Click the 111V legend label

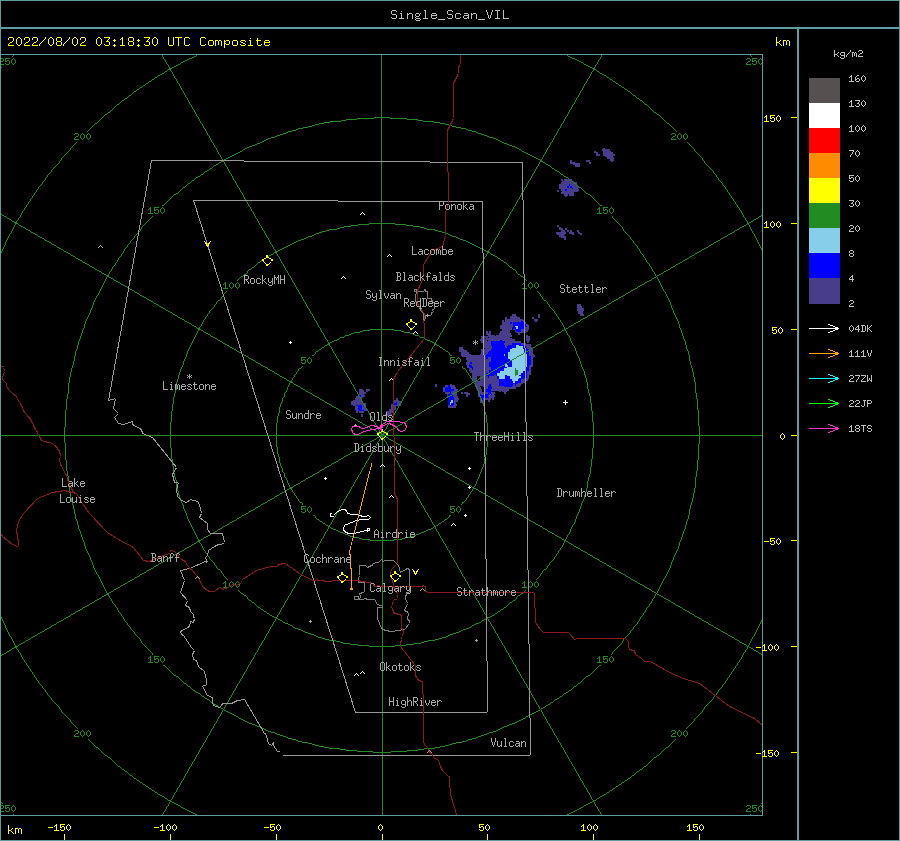click(860, 354)
